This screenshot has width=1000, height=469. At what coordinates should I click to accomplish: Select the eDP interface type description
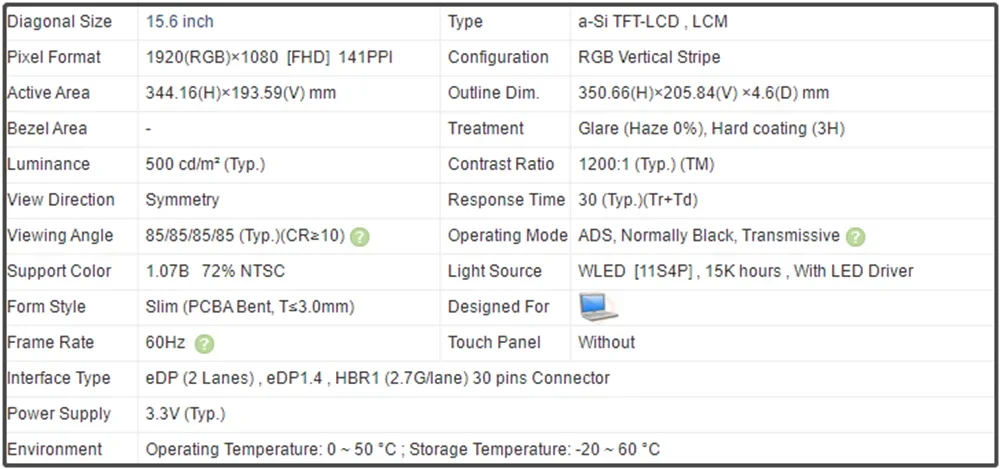tap(378, 378)
